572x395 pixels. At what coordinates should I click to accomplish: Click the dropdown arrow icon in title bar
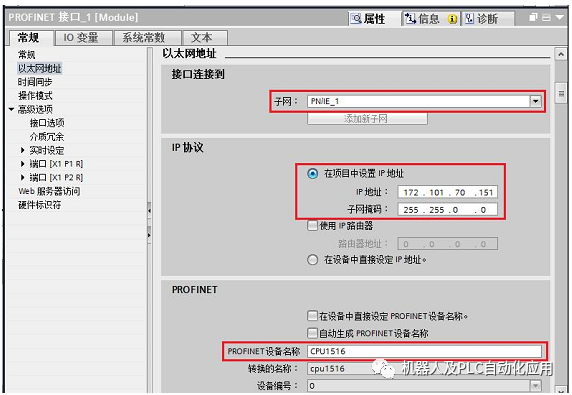[560, 18]
